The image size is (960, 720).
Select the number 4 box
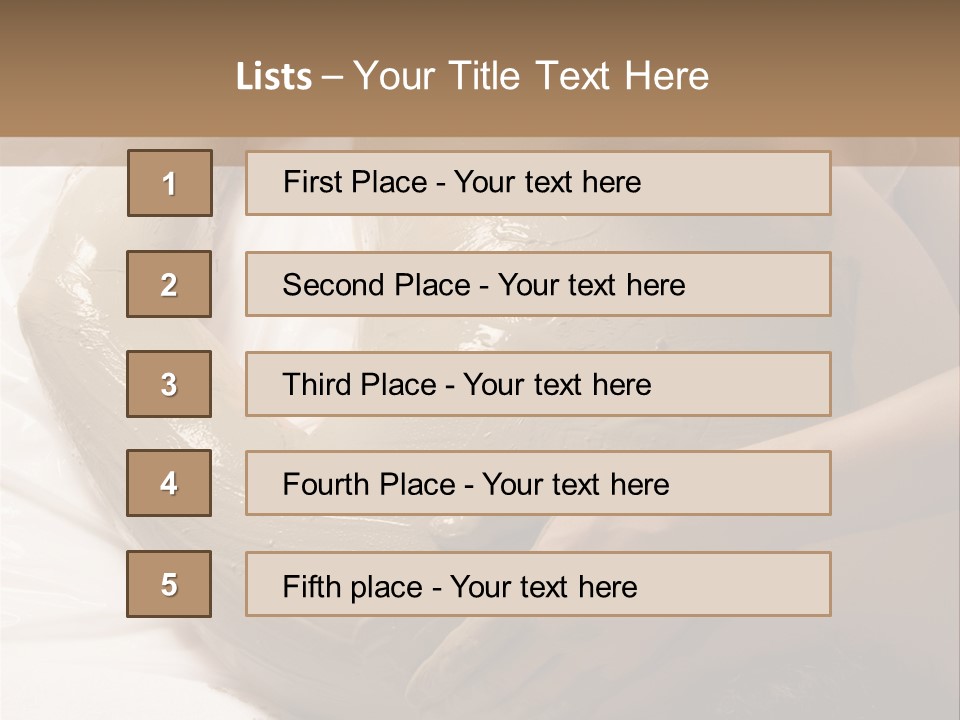tap(169, 483)
